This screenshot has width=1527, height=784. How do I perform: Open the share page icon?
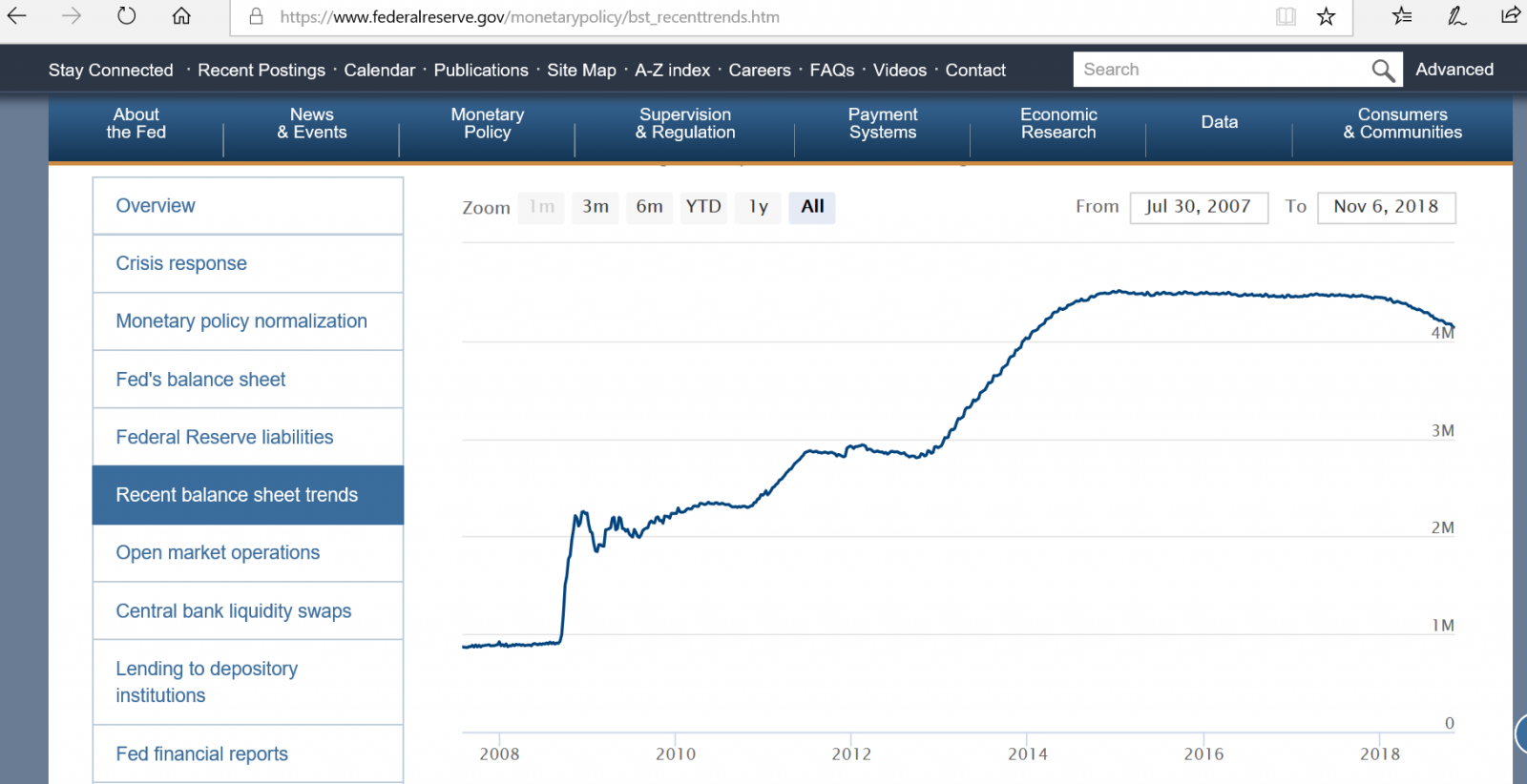click(x=1510, y=16)
